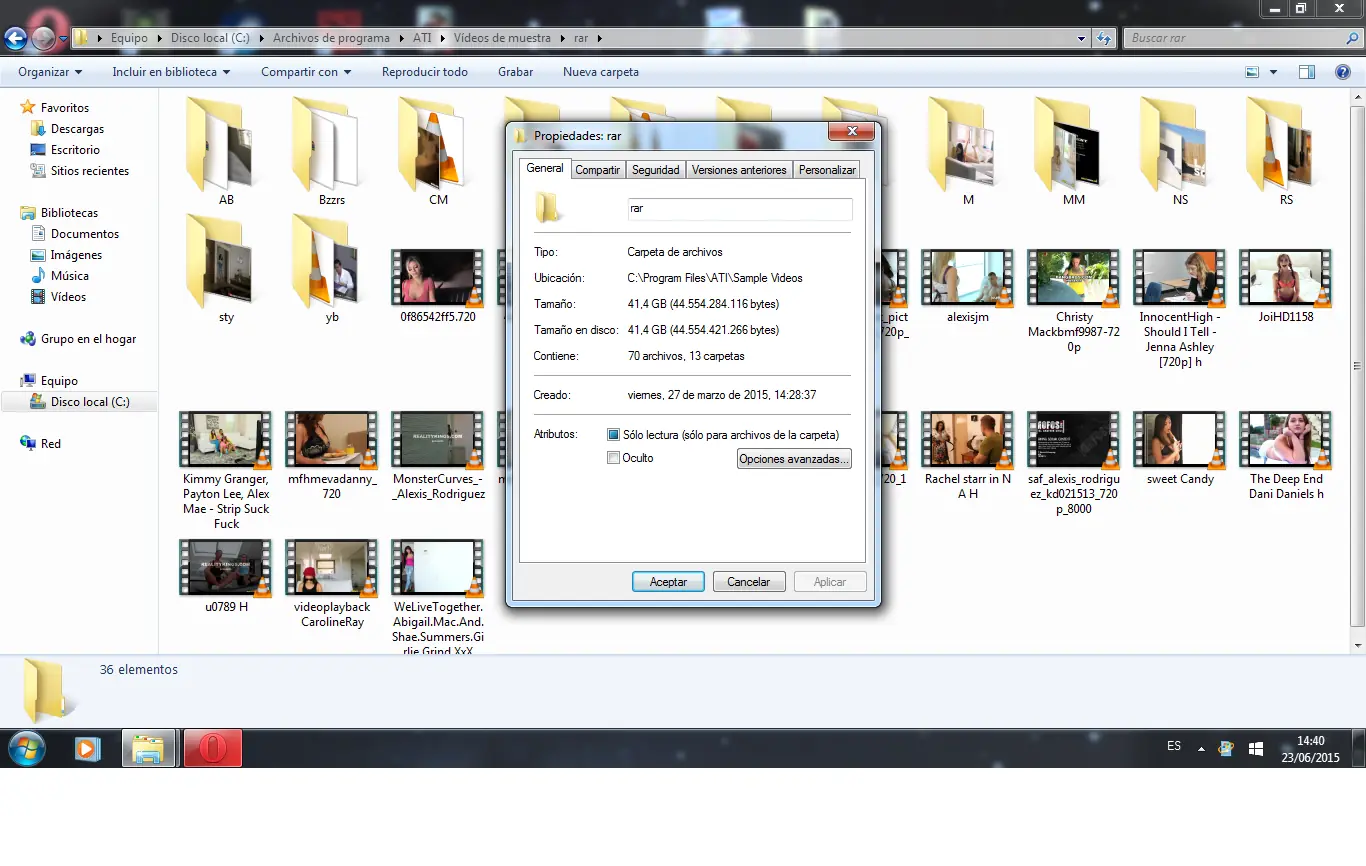The image size is (1366, 866).
Task: Open Escritorio in the sidebar
Action: coord(75,150)
